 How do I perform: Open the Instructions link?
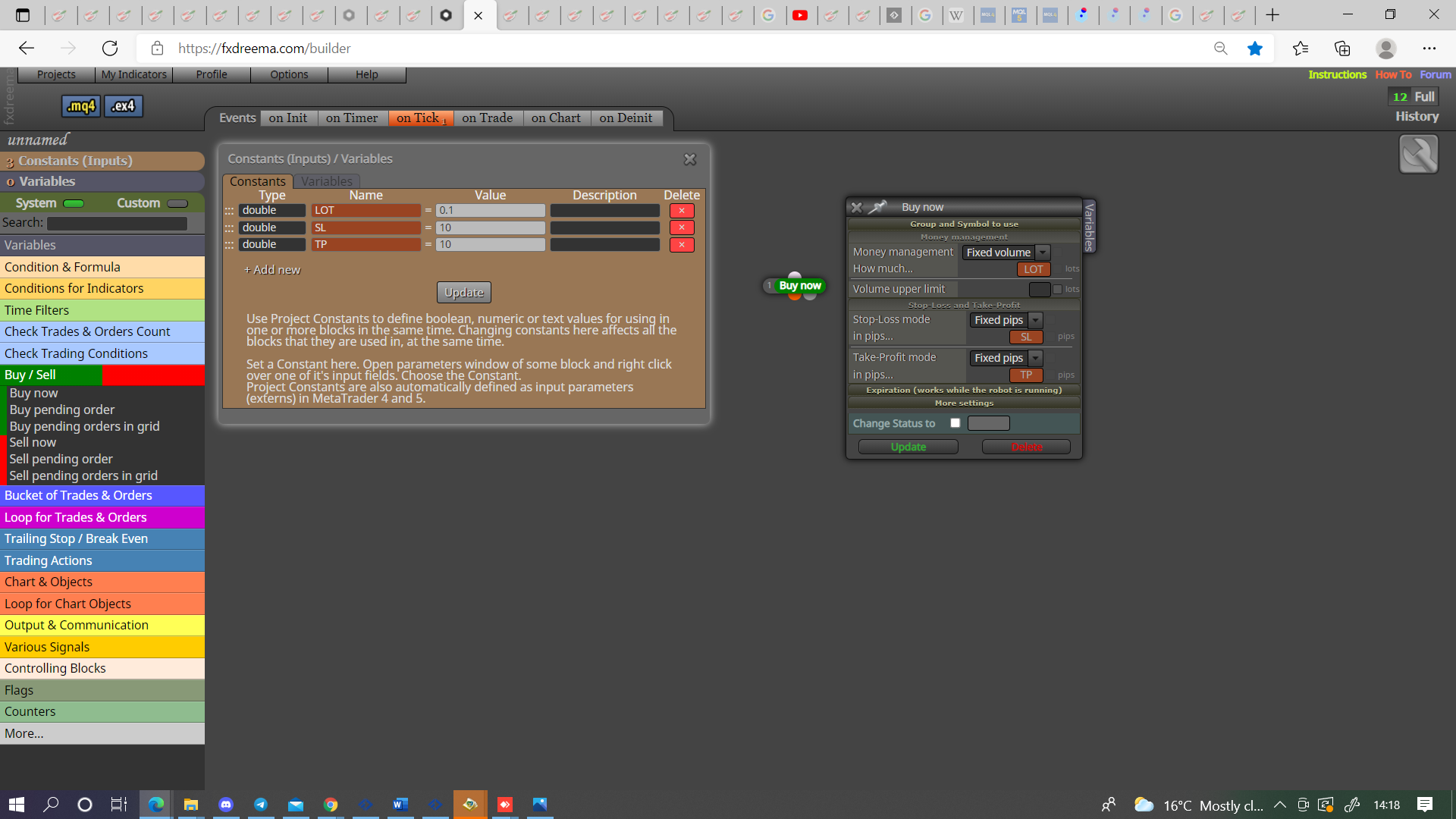coord(1337,74)
